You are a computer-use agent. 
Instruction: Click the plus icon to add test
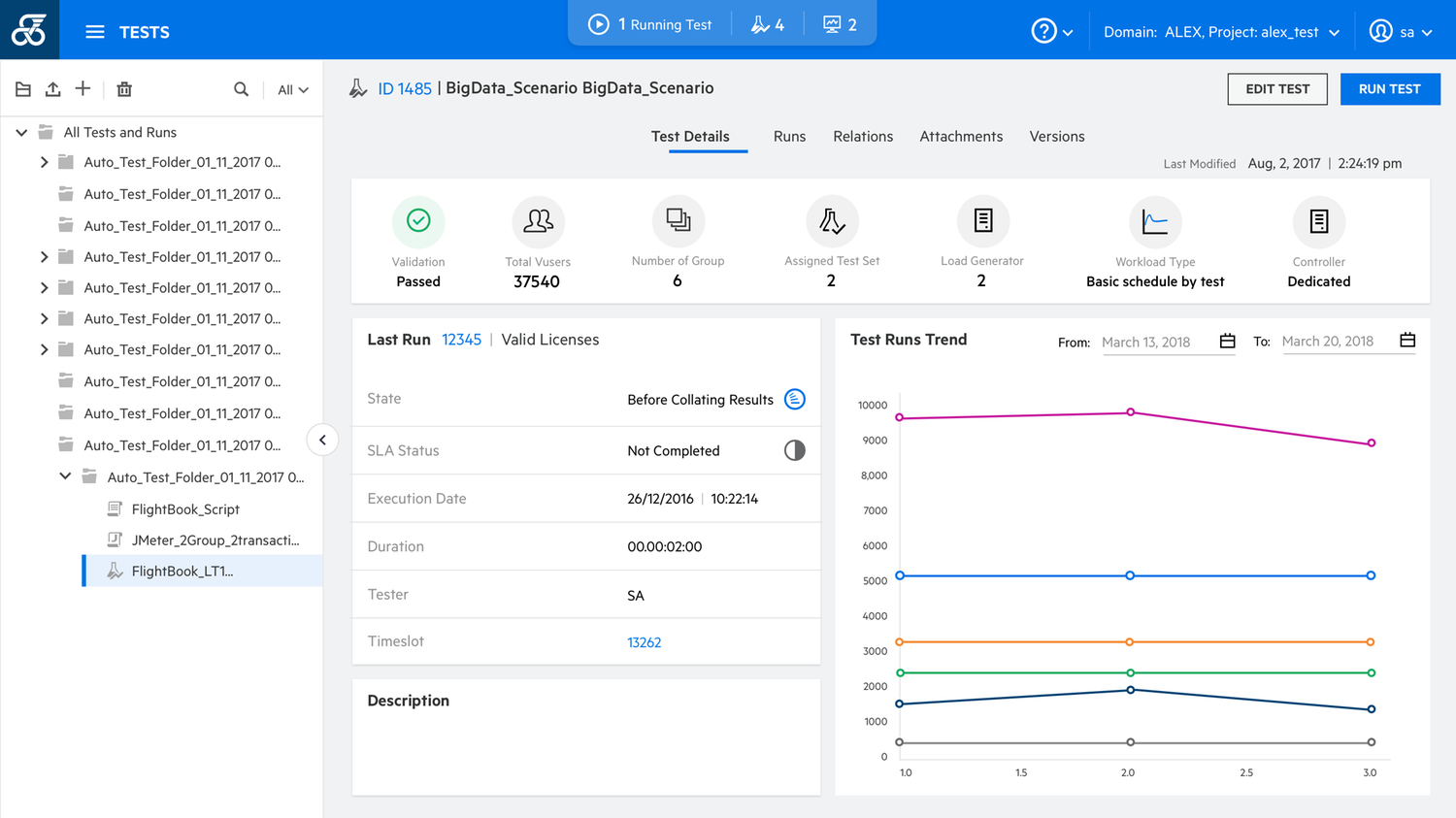pos(83,89)
